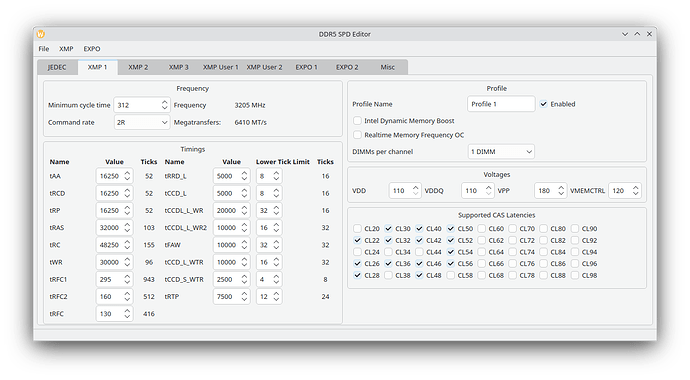Click the tRFC2 value spinner
The width and height of the screenshot is (690, 380).
(114, 296)
